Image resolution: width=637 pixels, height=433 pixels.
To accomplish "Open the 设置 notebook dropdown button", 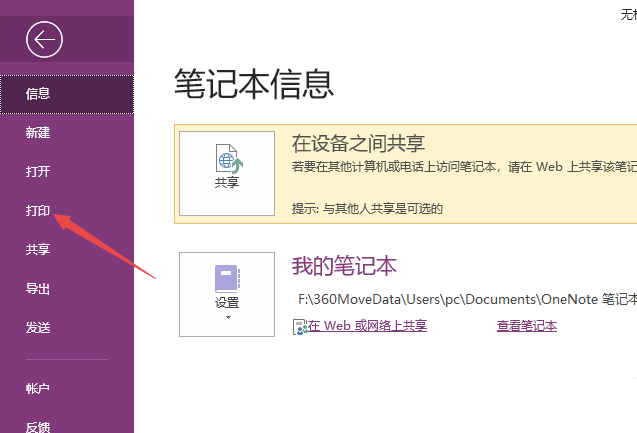I will click(x=227, y=294).
